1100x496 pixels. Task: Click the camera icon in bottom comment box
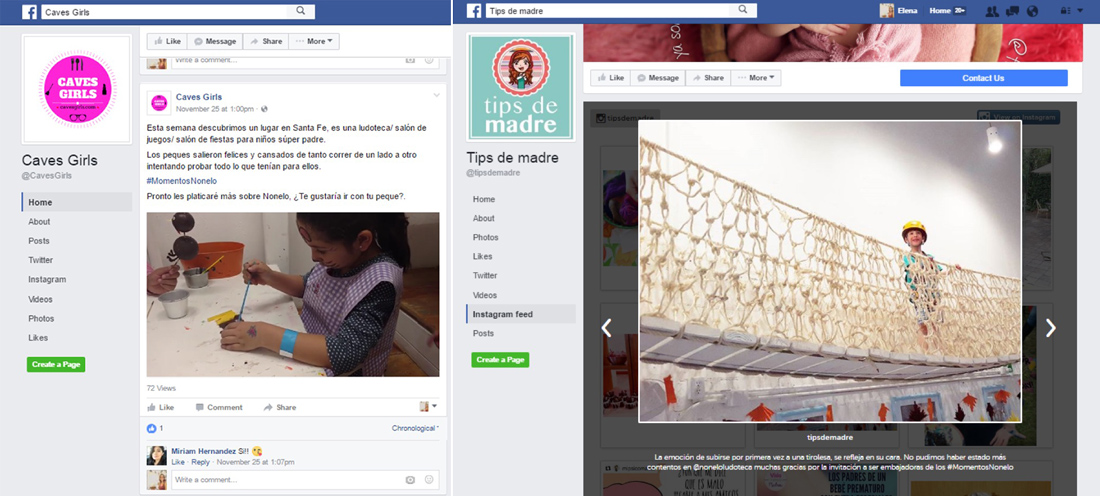[x=410, y=480]
